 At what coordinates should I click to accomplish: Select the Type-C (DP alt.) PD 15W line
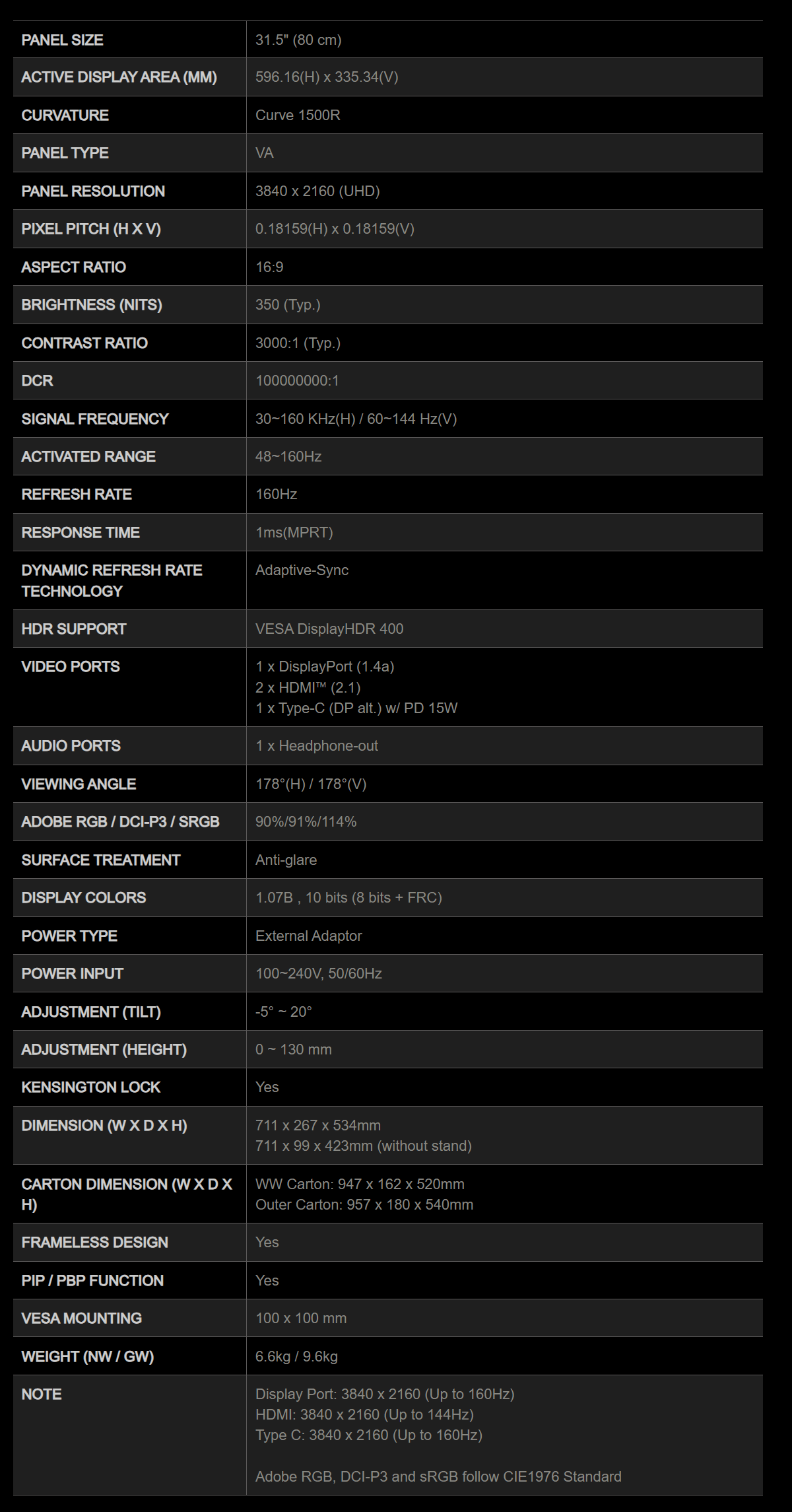356,708
